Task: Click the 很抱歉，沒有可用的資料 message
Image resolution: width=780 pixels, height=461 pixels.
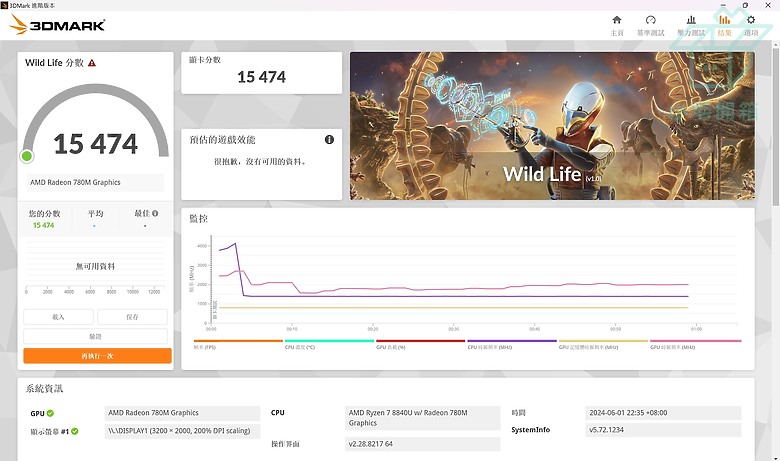Action: coord(260,162)
